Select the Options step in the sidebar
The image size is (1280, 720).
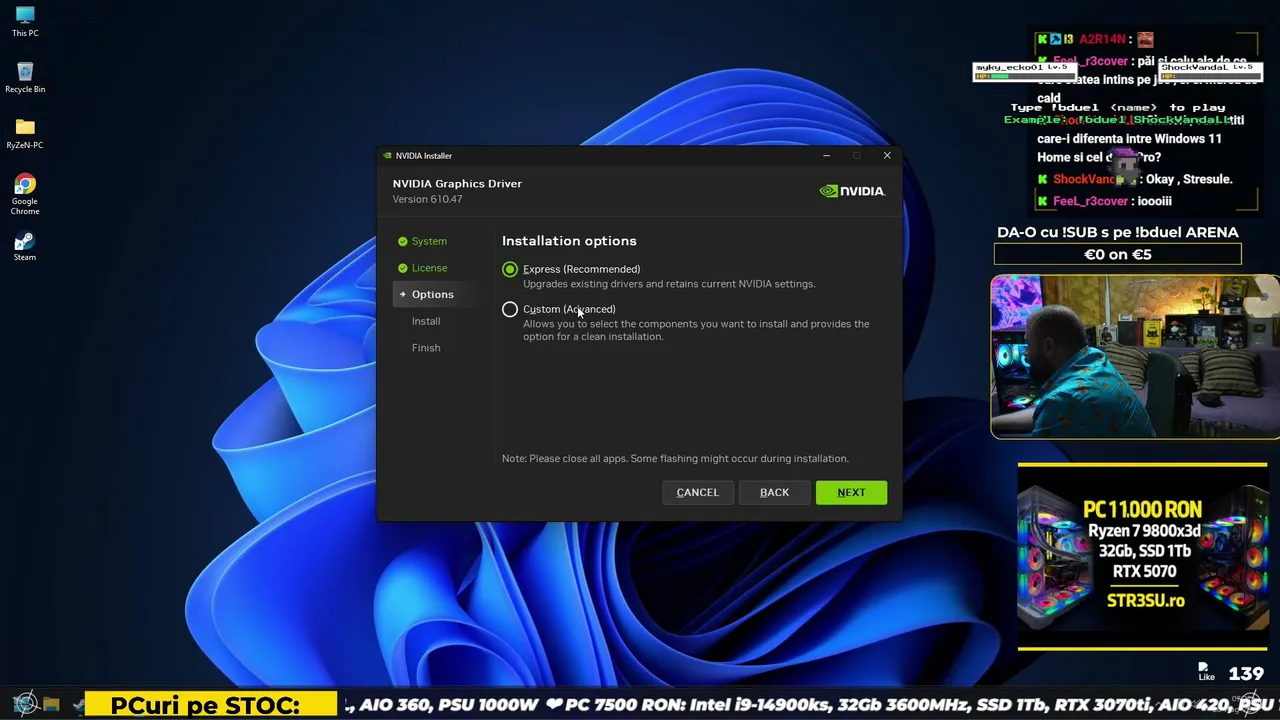point(432,294)
